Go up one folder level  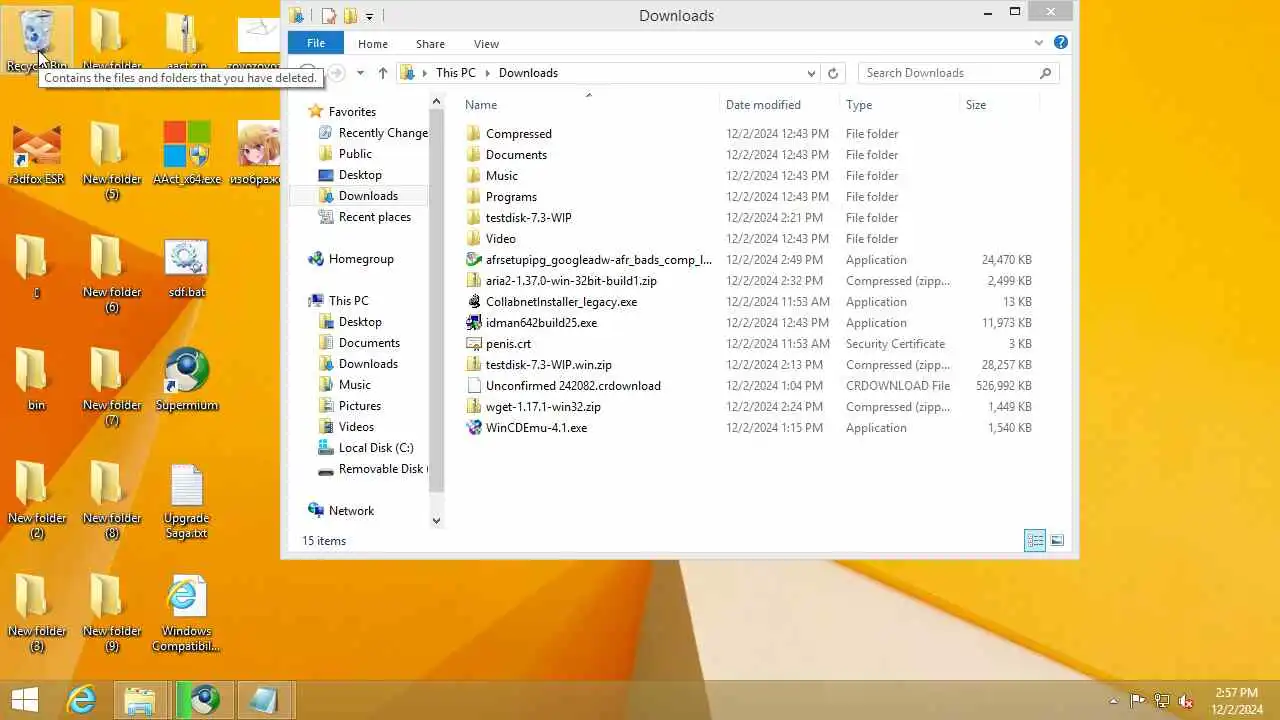383,73
